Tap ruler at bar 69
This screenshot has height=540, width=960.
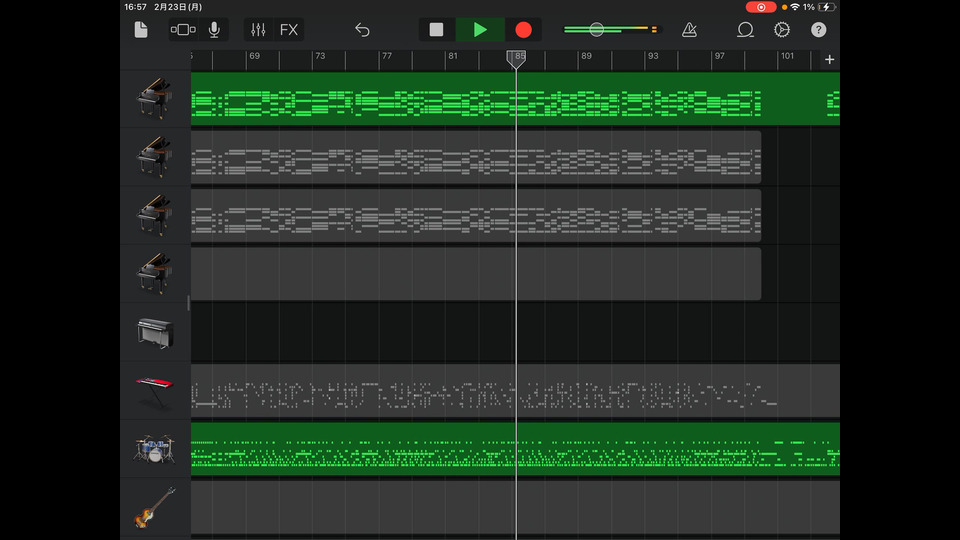click(x=254, y=56)
